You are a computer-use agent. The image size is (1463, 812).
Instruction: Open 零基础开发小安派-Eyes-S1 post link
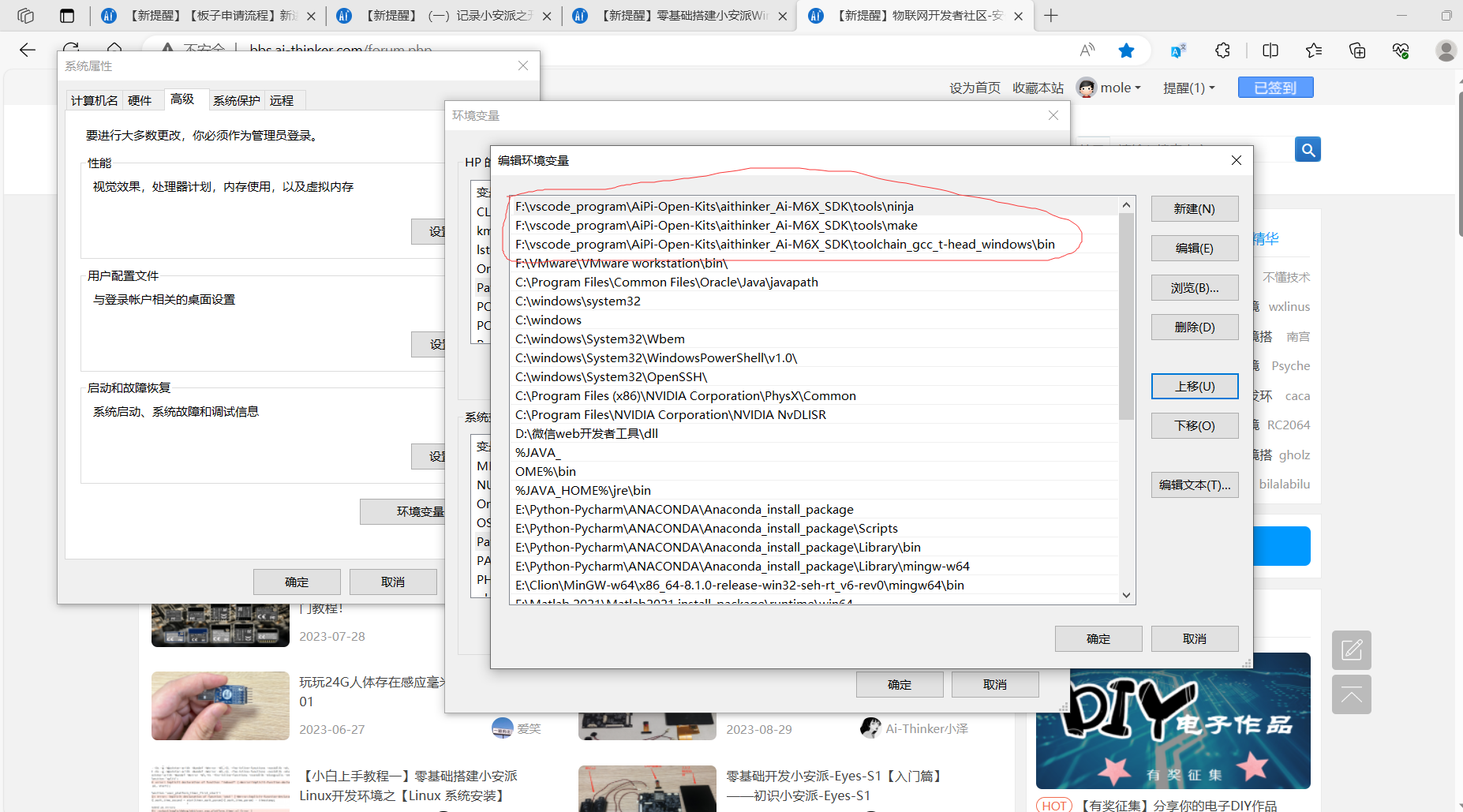[x=833, y=786]
